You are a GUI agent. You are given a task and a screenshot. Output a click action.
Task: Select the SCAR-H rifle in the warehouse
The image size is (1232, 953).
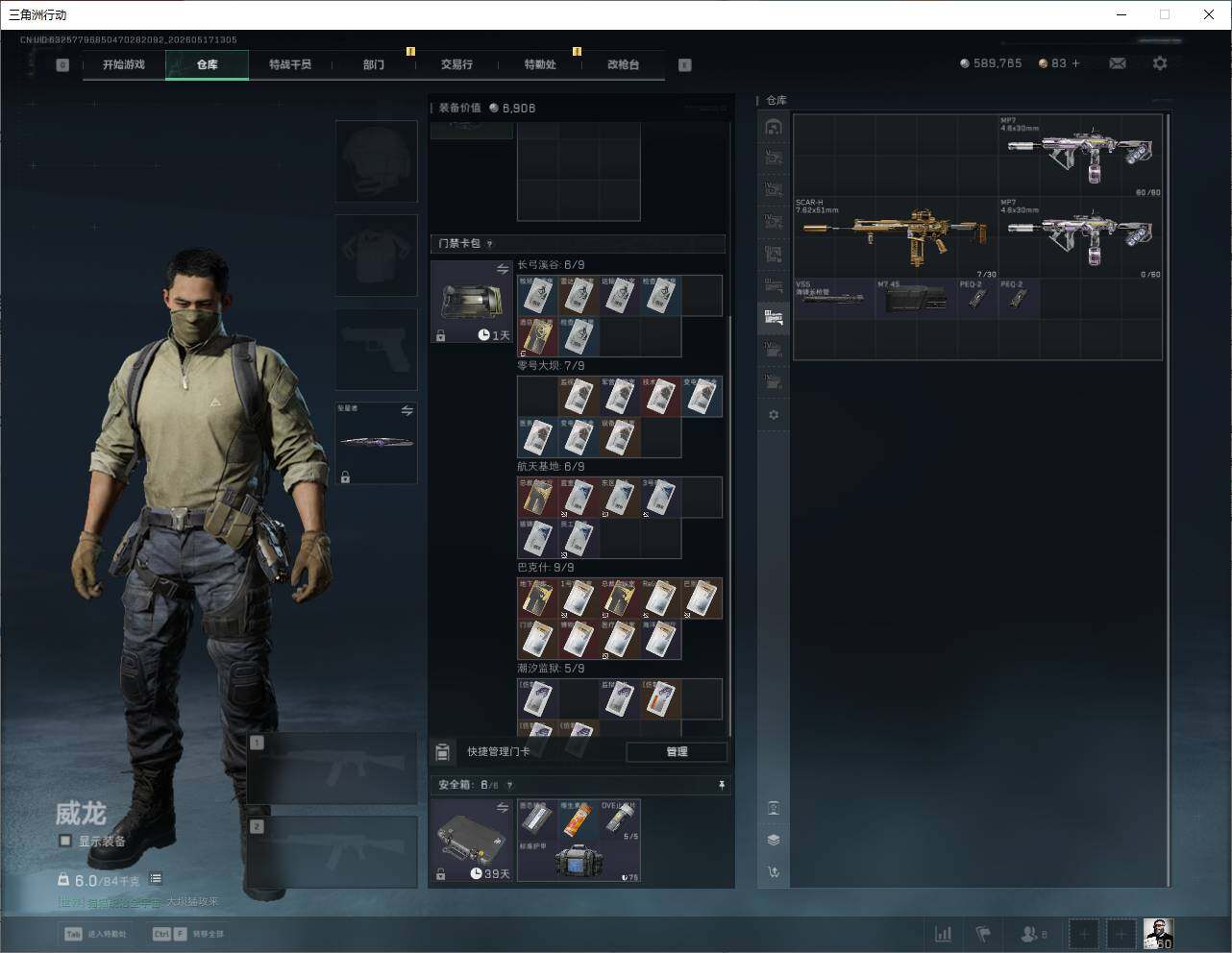coord(896,237)
